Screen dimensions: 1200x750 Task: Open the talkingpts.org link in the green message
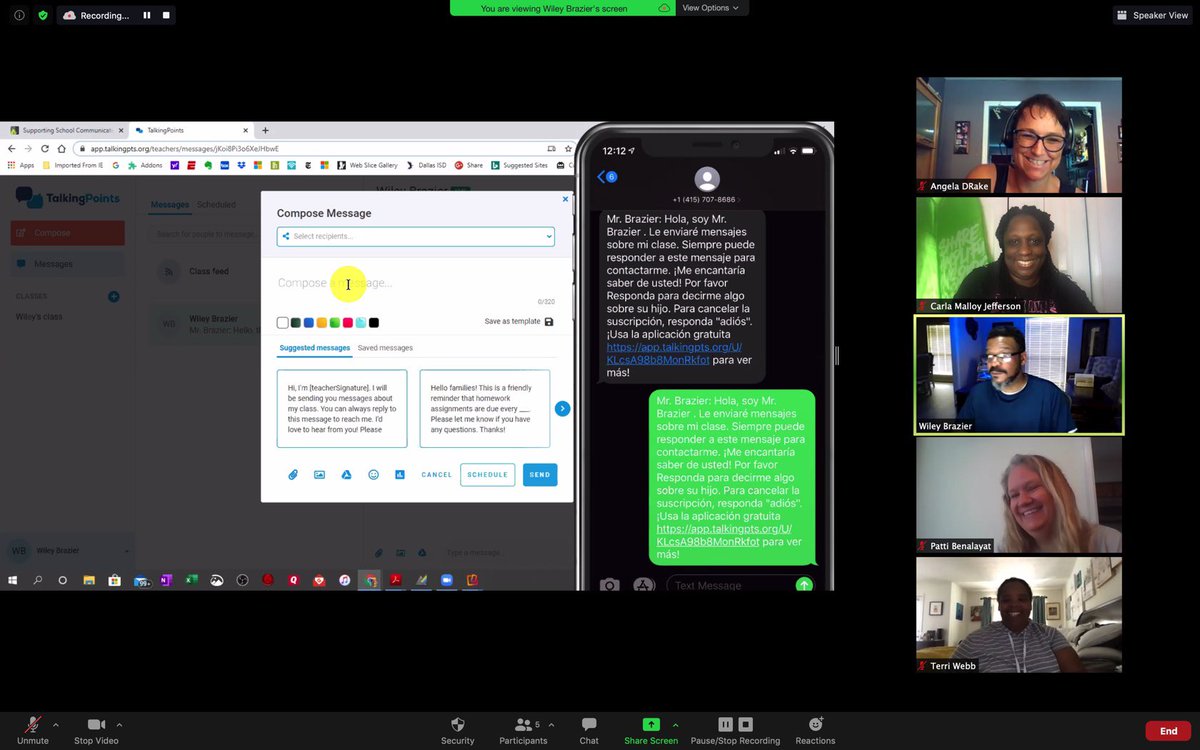(x=723, y=535)
